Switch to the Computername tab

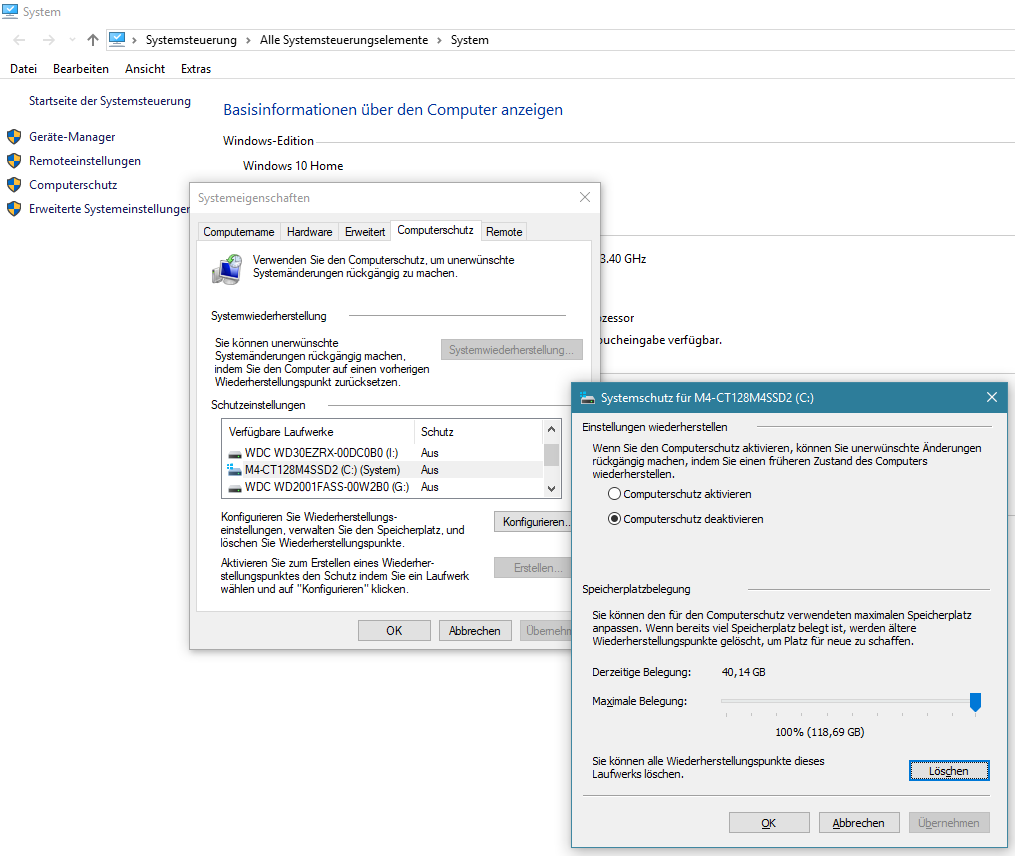tap(238, 232)
